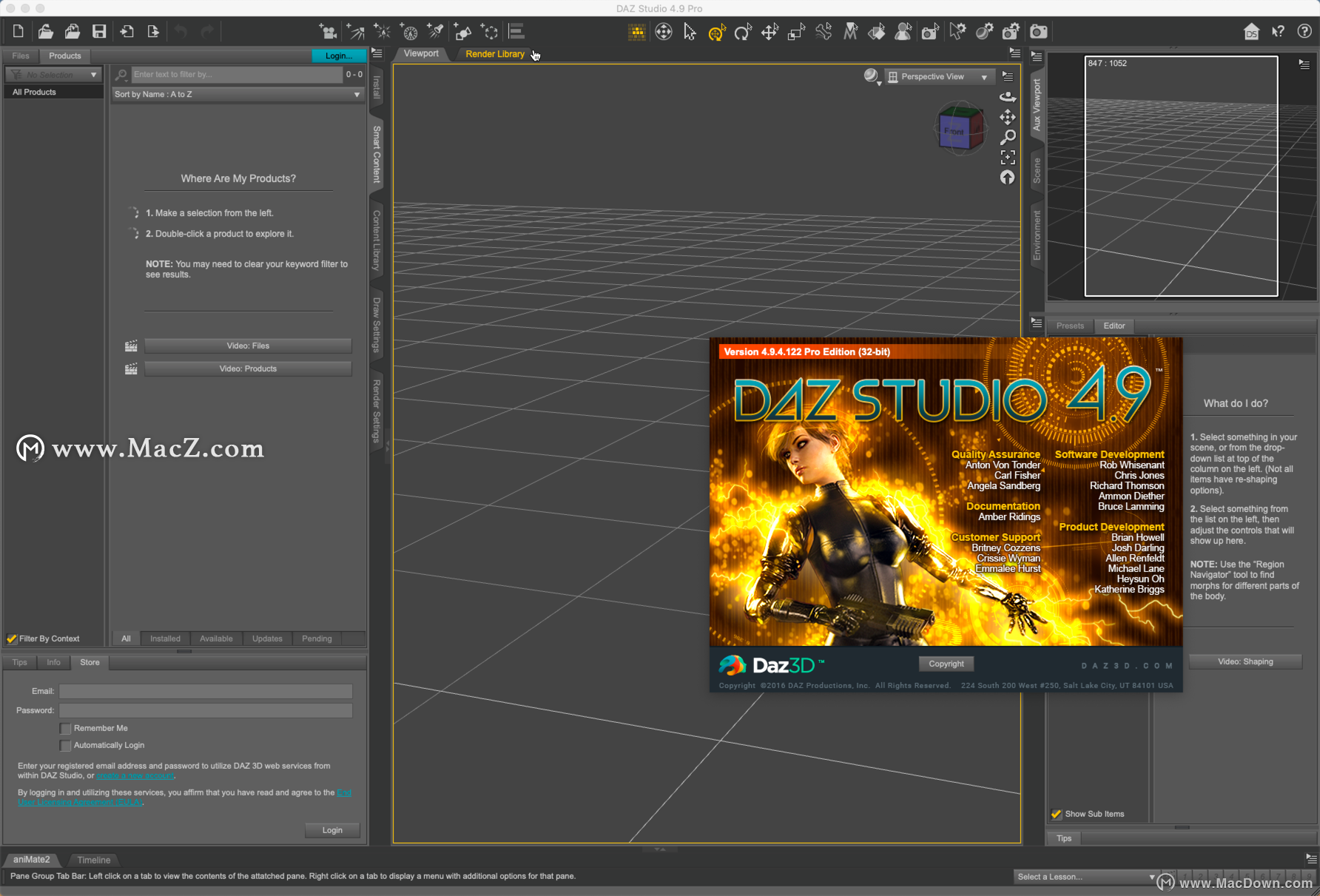Open the viewport options menu beside Perspective View
Image resolution: width=1320 pixels, height=896 pixels.
[x=1008, y=76]
